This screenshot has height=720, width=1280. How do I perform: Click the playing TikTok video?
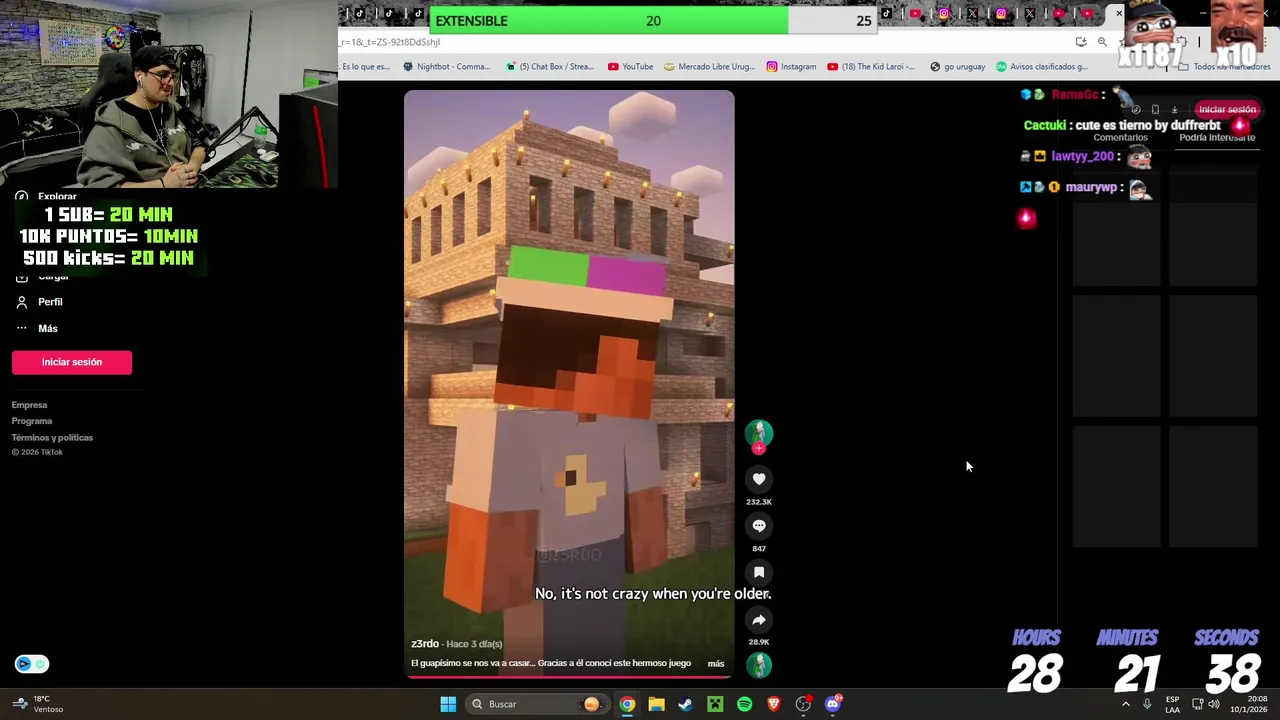click(569, 384)
